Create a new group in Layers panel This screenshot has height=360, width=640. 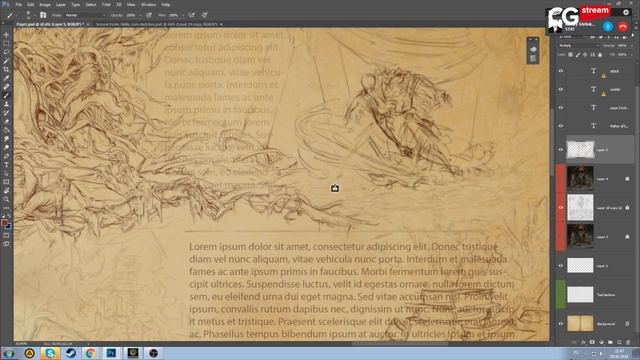(610, 342)
